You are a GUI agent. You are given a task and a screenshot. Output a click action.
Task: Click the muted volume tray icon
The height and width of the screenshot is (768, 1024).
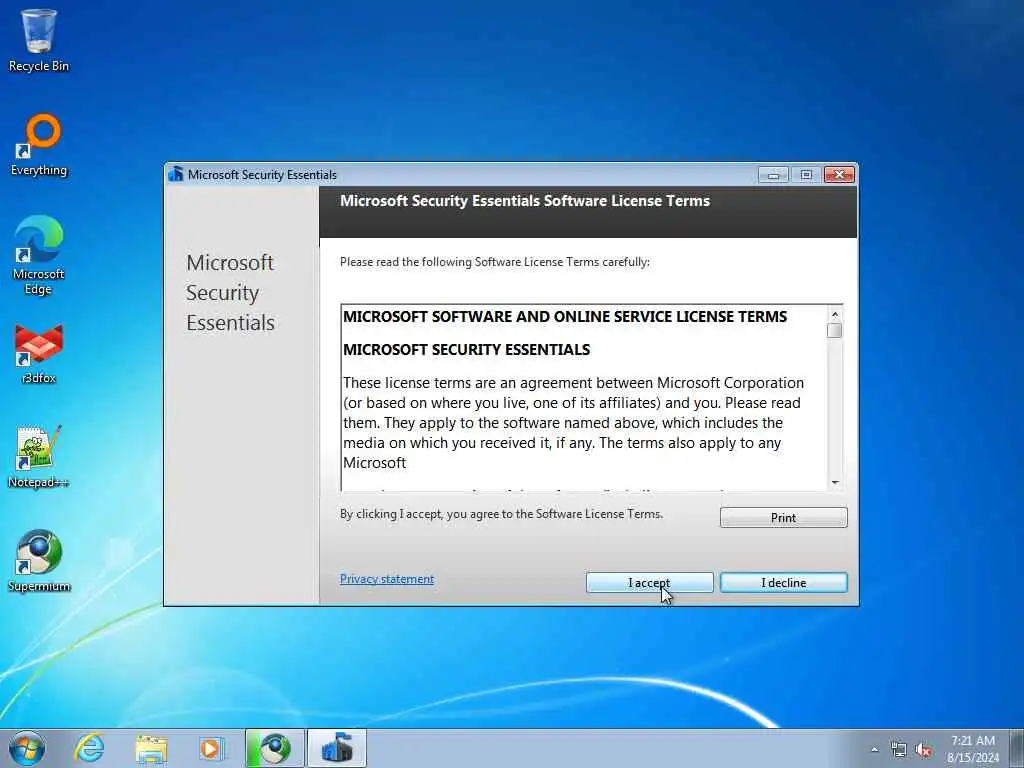(923, 750)
